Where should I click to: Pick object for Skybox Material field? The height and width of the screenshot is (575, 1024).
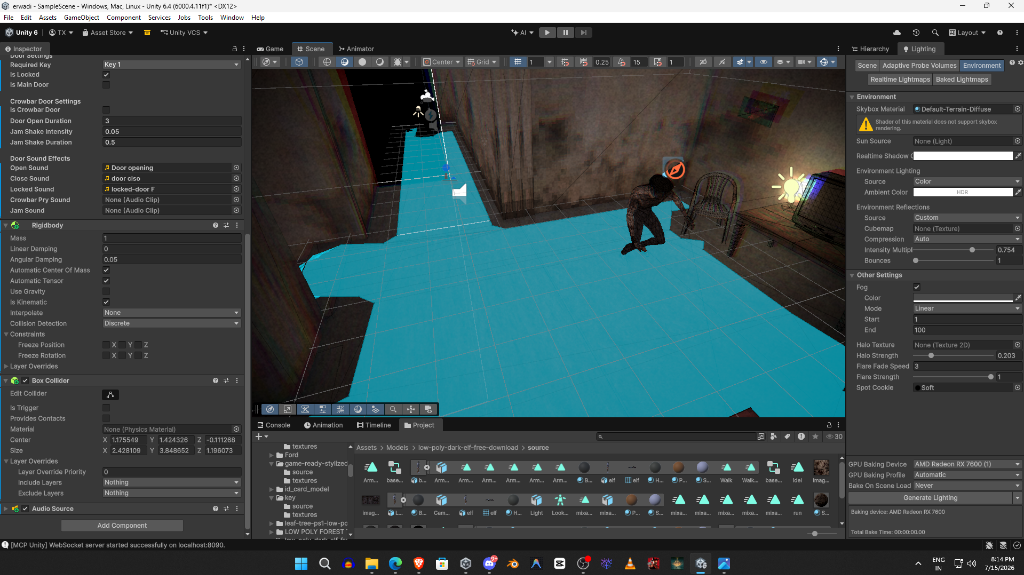pyautogui.click(x=1017, y=109)
